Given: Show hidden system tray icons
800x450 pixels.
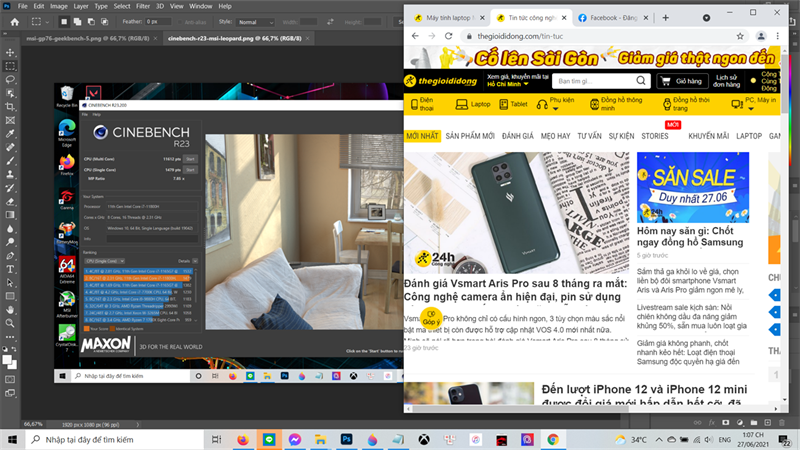Looking at the screenshot, I should [659, 440].
